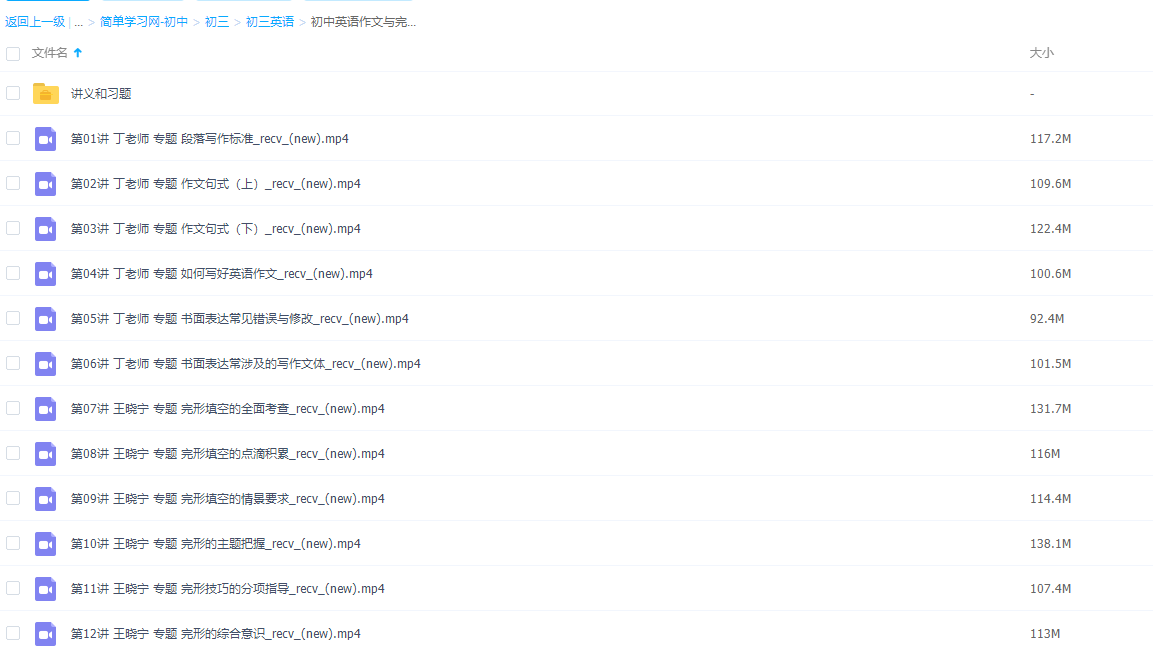
Task: Tick the select-all checkbox in the header
Action: (x=13, y=53)
